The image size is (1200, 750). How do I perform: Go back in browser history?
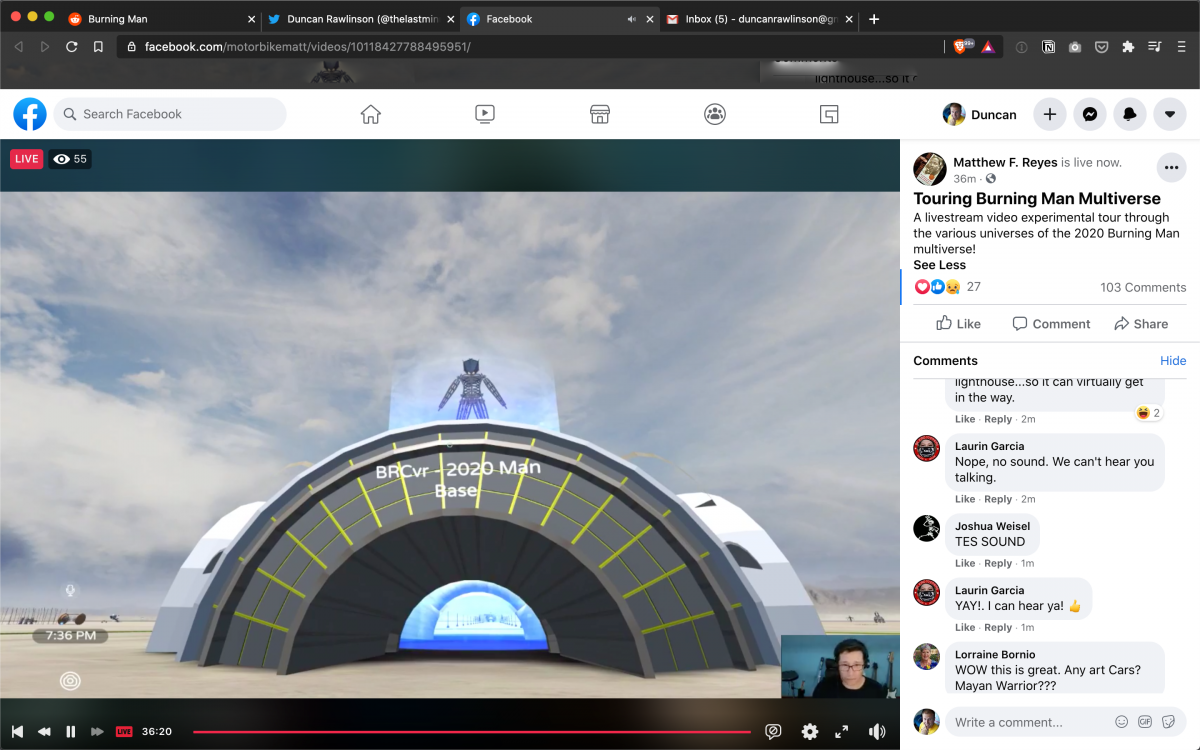[19, 46]
